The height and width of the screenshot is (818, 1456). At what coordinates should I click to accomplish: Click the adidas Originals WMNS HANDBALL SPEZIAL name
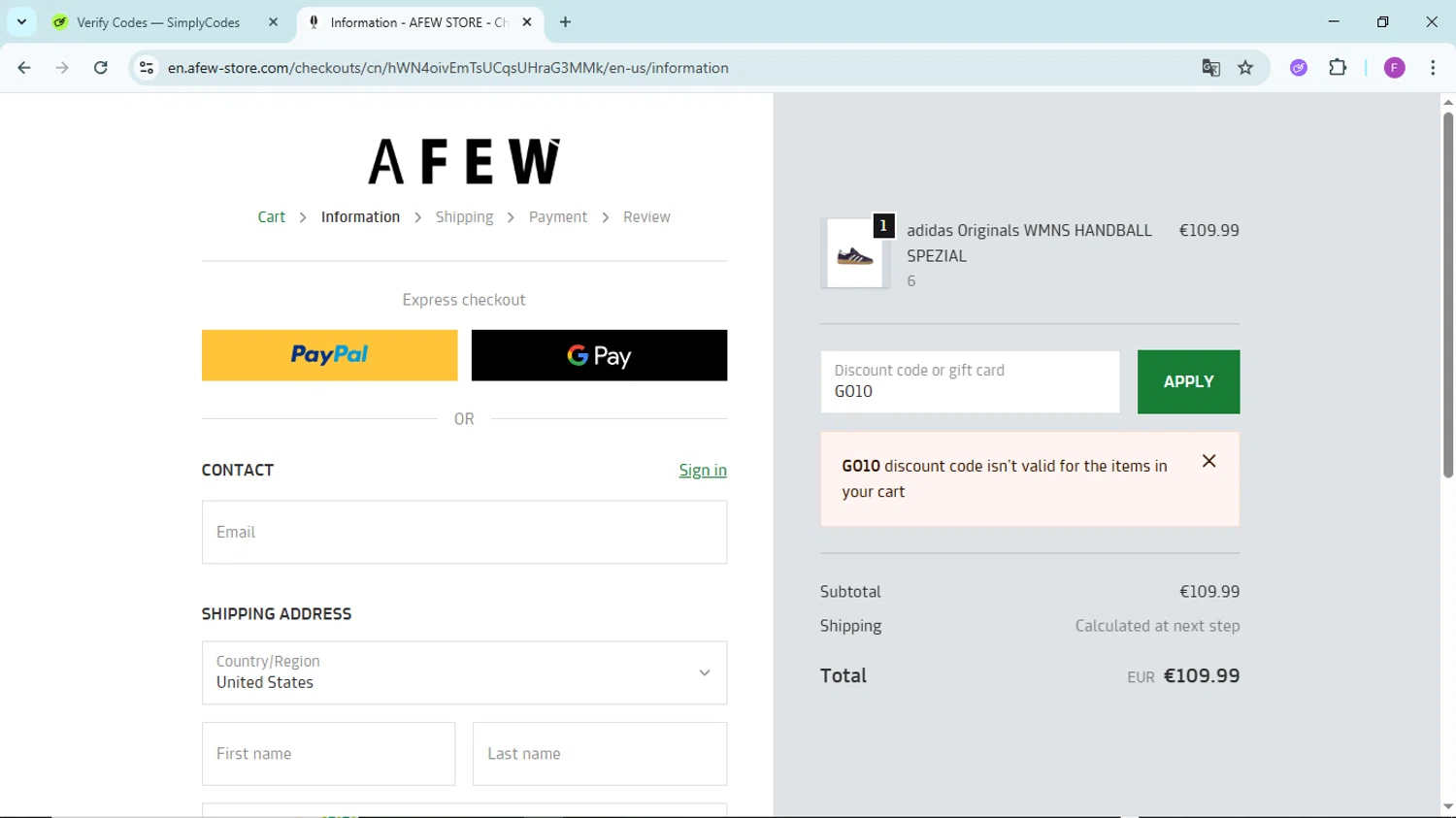tap(1029, 244)
